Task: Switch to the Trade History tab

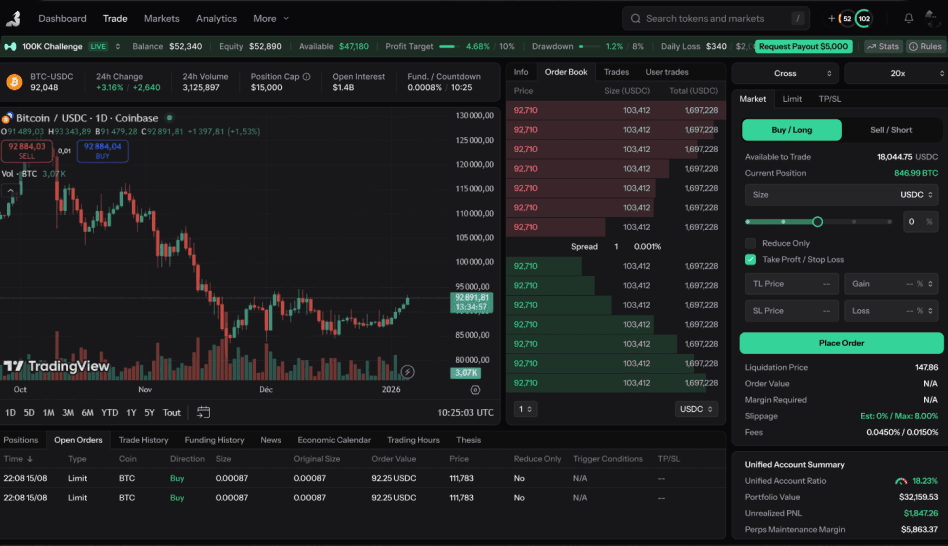Action: click(x=143, y=440)
